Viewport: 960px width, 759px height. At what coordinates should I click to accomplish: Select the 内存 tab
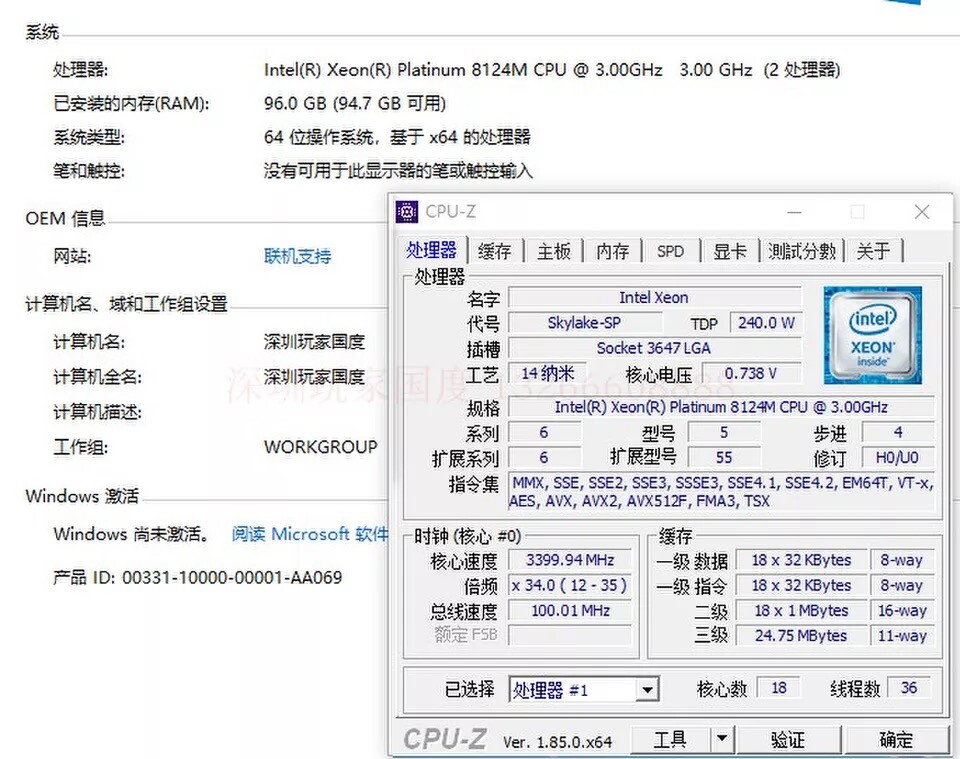coord(612,252)
